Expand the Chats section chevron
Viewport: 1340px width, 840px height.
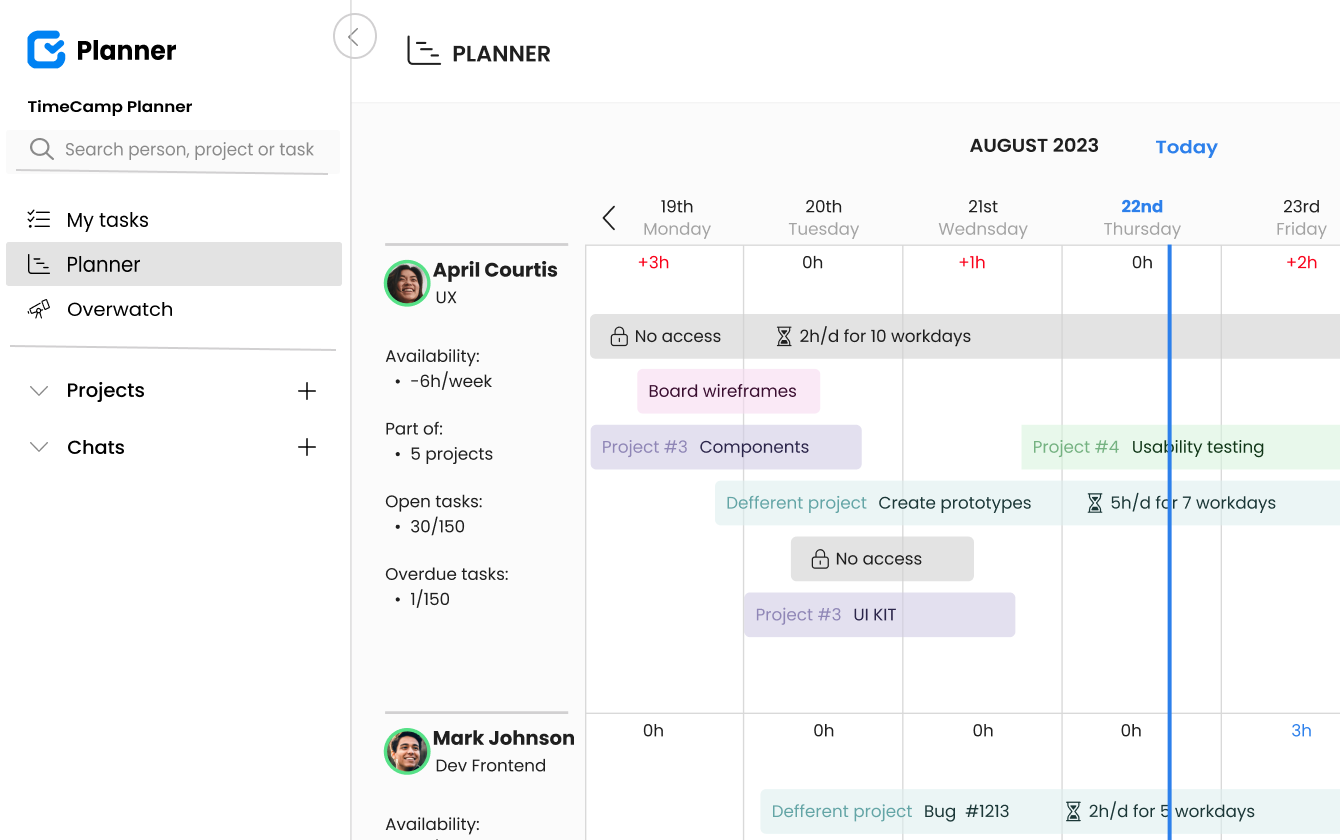coord(39,447)
